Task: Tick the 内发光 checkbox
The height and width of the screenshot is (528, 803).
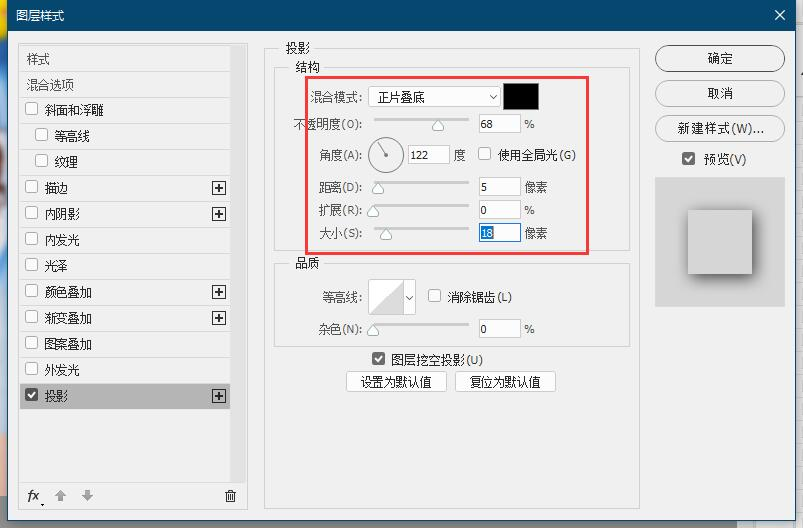Action: coord(32,239)
